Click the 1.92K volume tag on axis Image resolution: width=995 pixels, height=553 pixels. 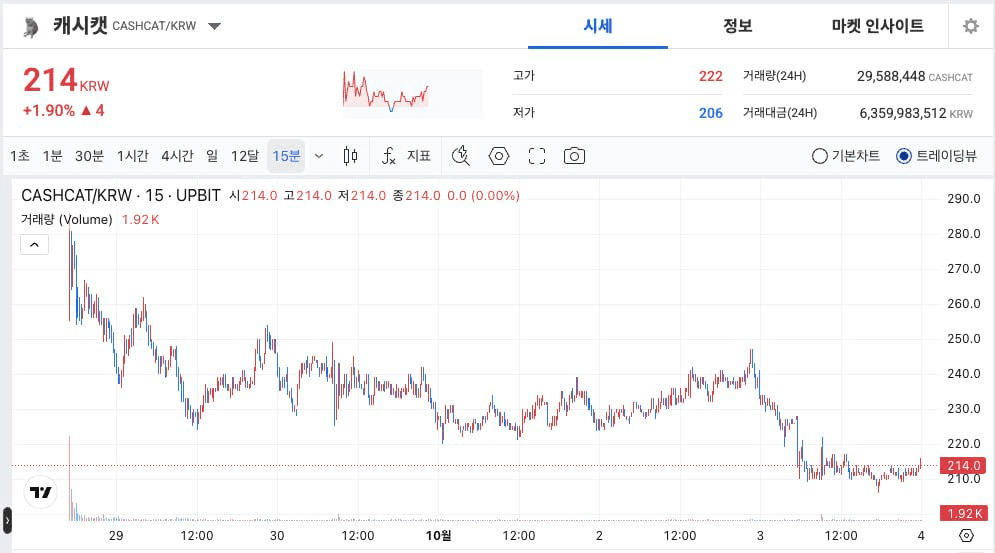pyautogui.click(x=963, y=513)
